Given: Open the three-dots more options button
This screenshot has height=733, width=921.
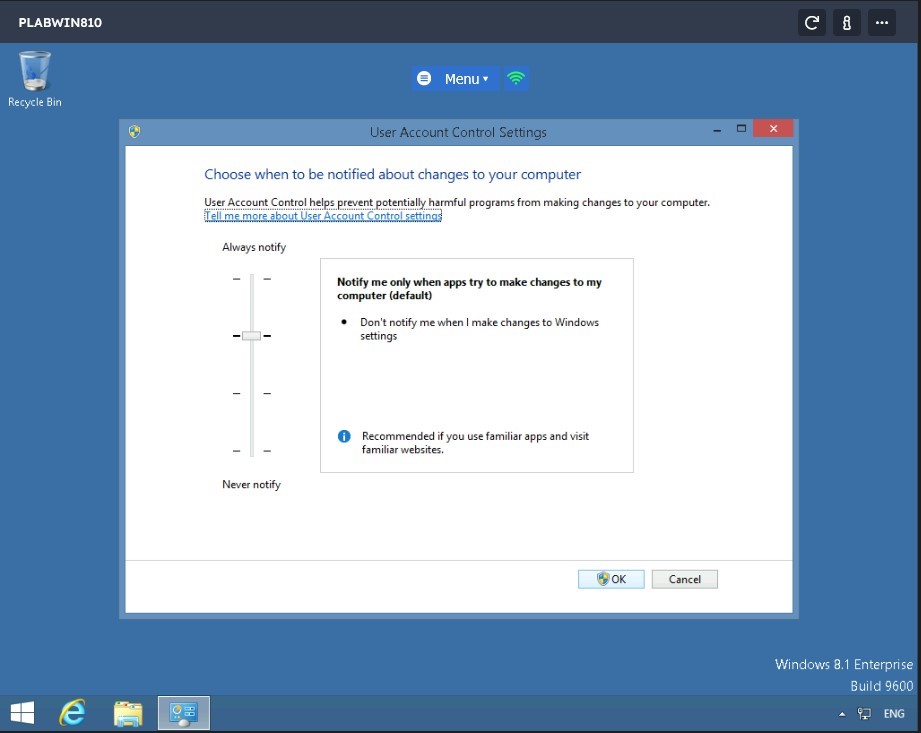Looking at the screenshot, I should pyautogui.click(x=882, y=23).
